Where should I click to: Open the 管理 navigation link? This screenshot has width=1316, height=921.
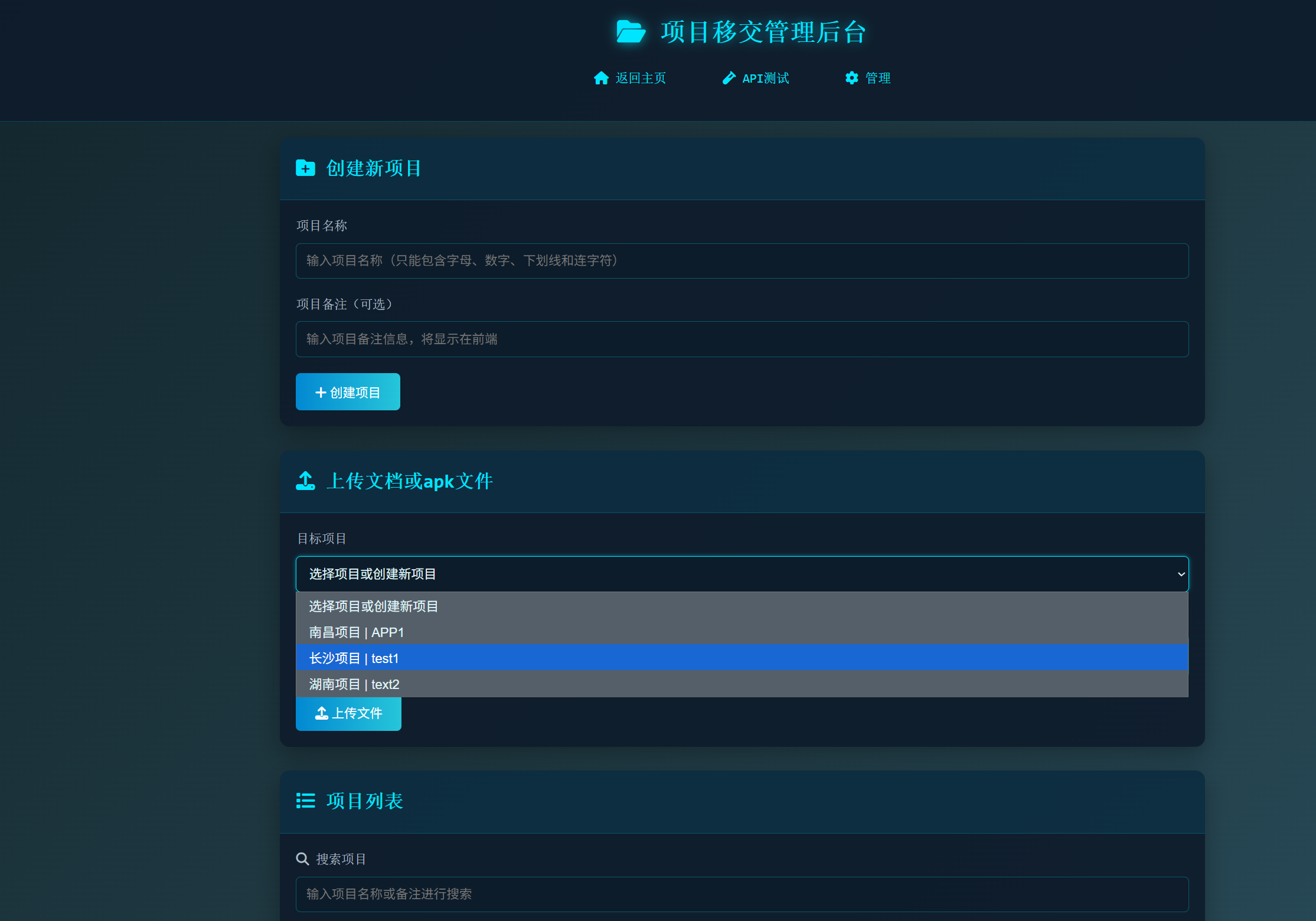point(877,78)
